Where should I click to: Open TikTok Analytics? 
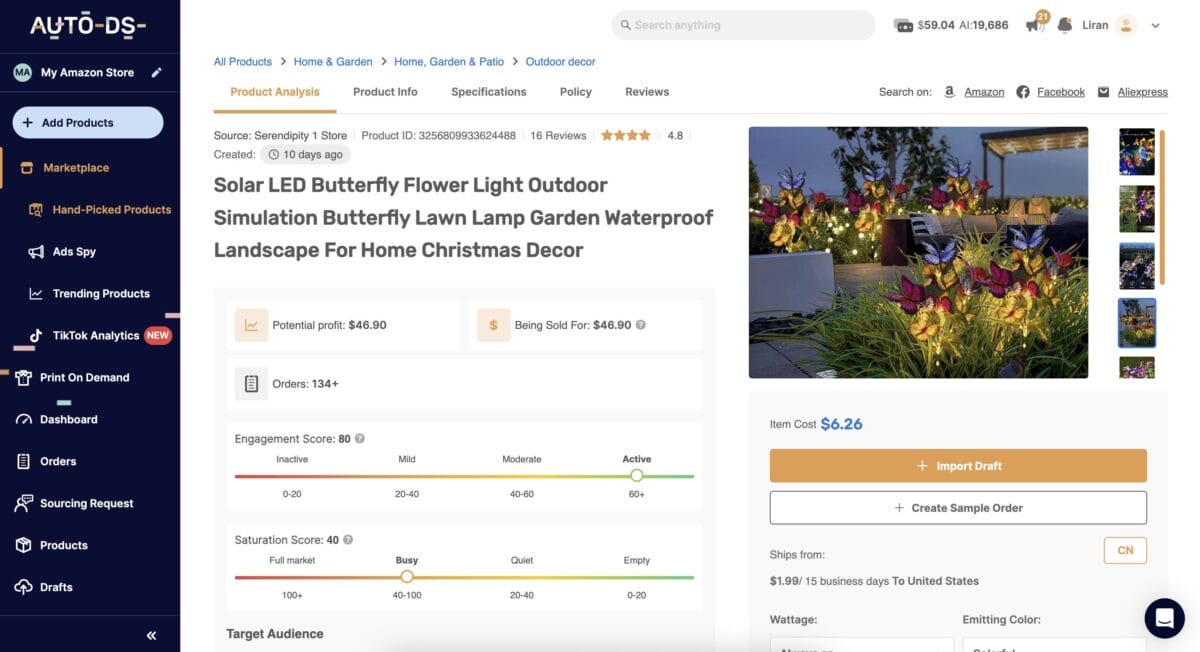click(x=96, y=335)
